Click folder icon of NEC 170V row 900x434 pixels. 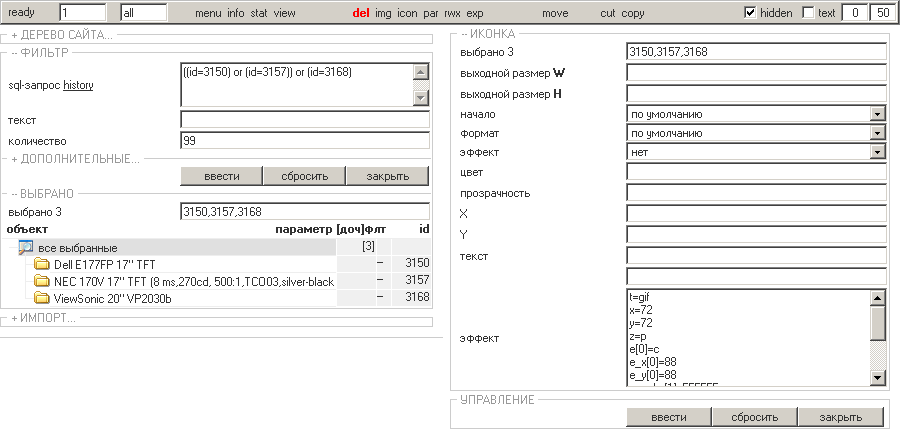coord(42,281)
